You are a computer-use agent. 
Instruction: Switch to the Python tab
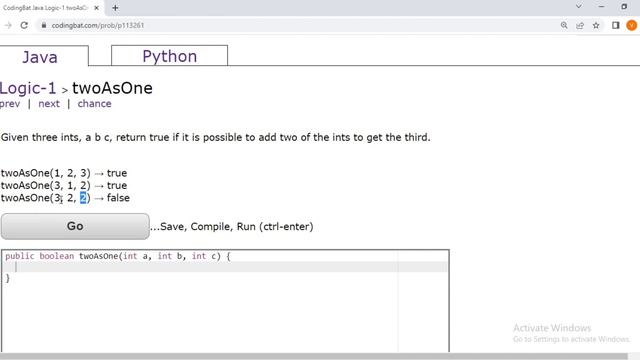[x=169, y=56]
